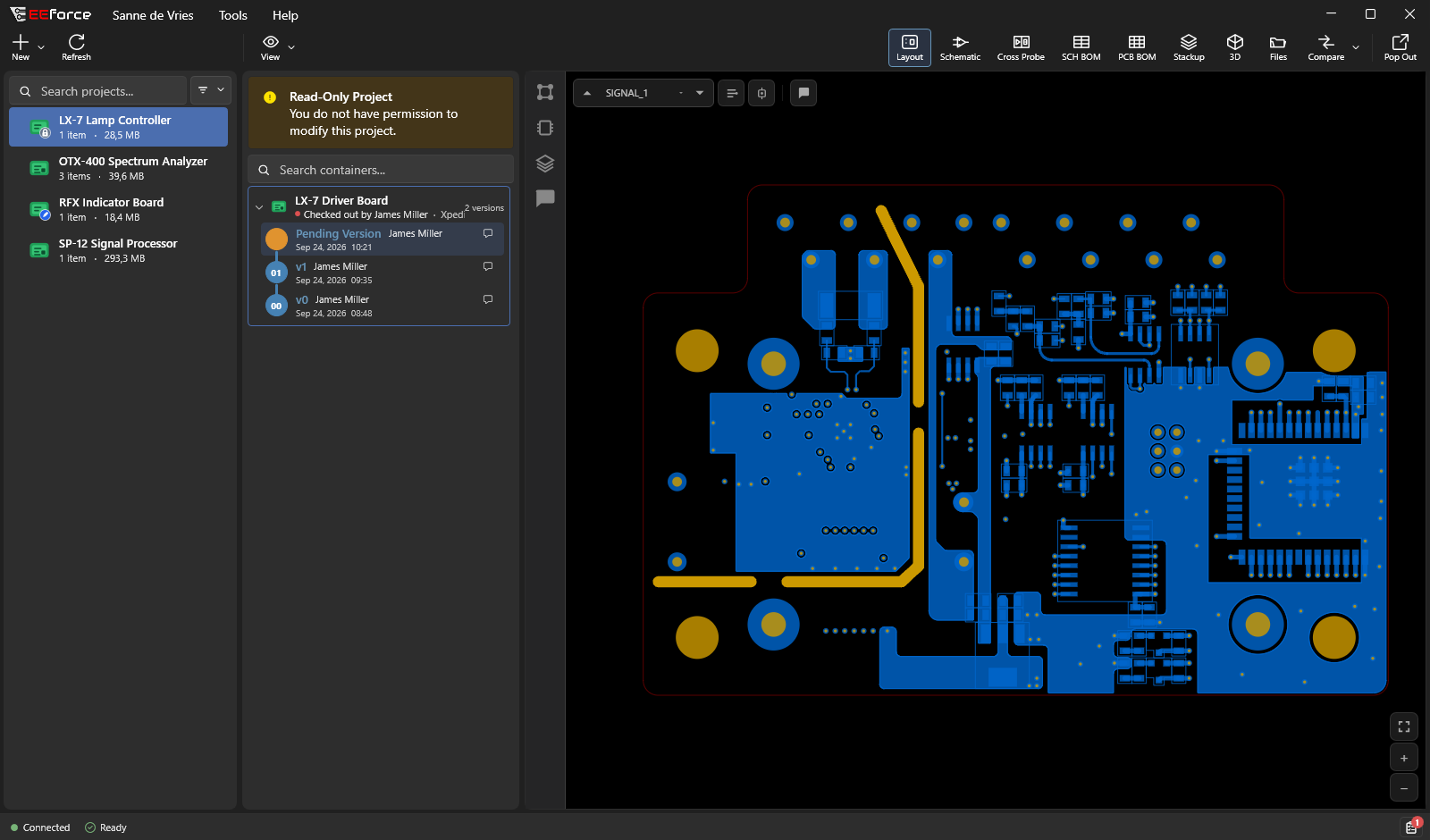Open the Help menu
Viewport: 1430px width, 840px height.
pyautogui.click(x=285, y=15)
